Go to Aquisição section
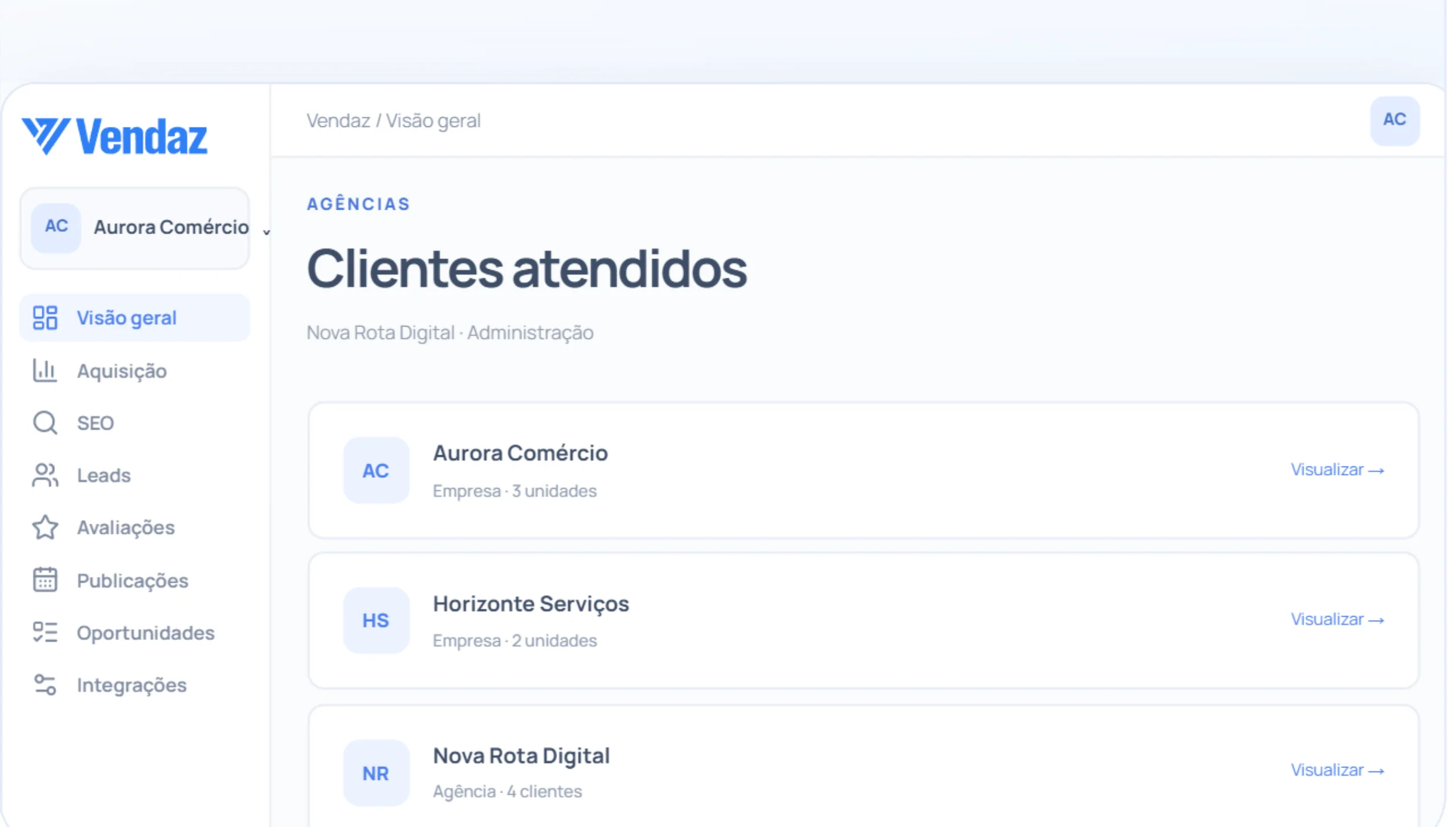The image size is (1456, 827). [x=135, y=371]
